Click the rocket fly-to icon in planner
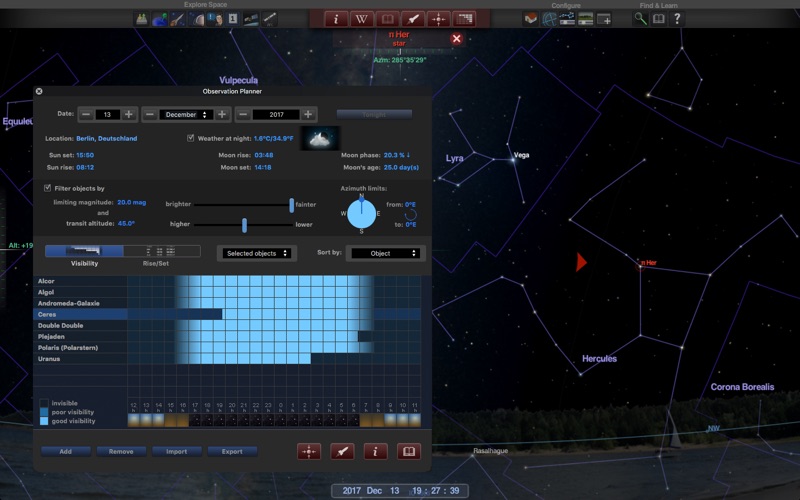The width and height of the screenshot is (800, 500). (x=342, y=451)
